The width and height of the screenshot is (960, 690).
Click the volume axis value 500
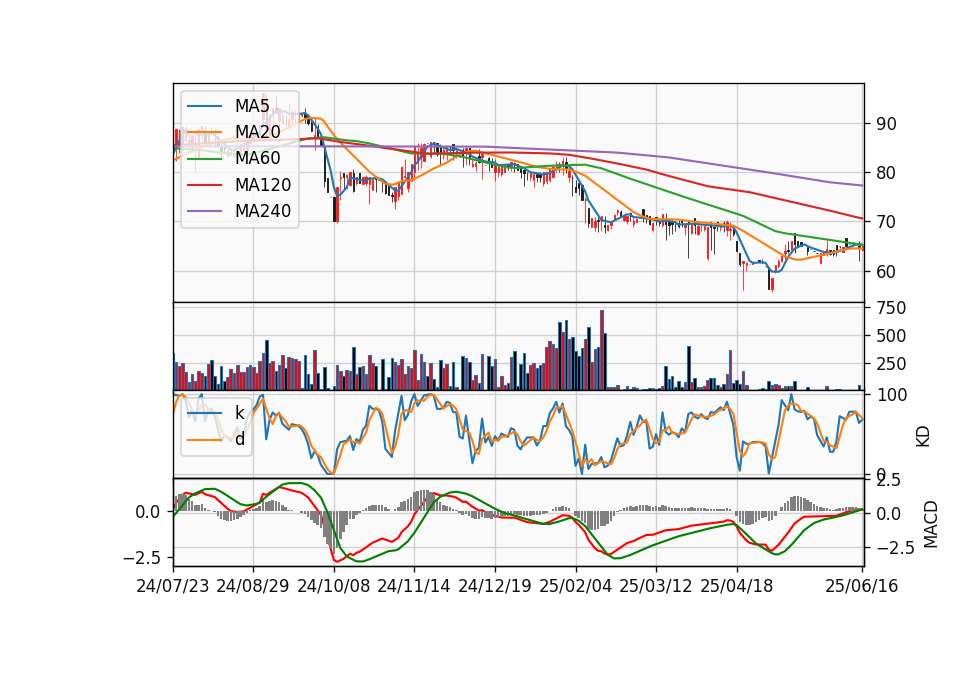click(891, 336)
